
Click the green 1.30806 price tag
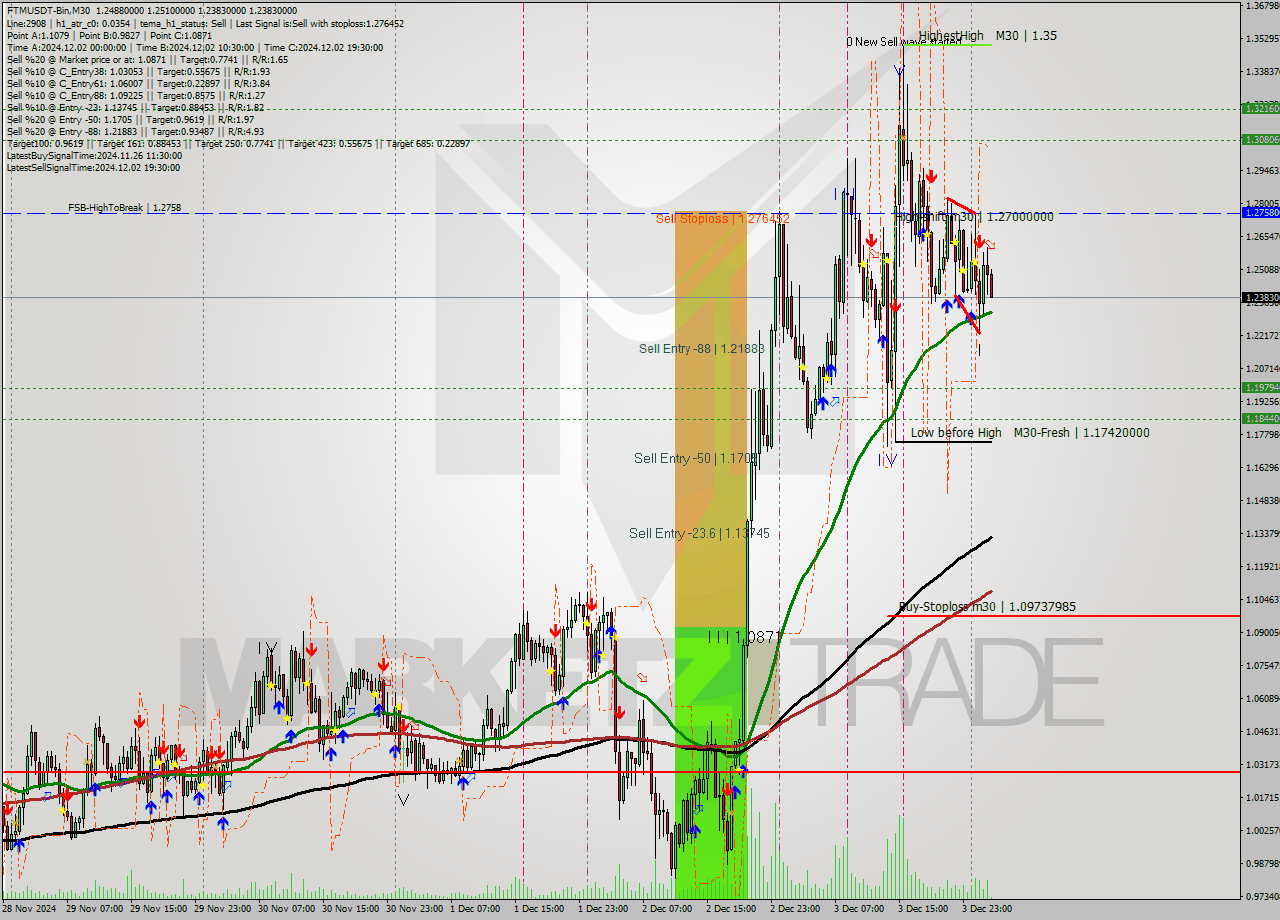[x=1260, y=139]
